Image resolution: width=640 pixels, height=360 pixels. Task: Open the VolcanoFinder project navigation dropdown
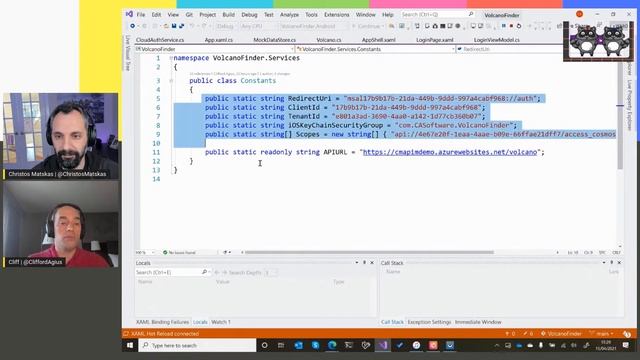tap(214, 49)
